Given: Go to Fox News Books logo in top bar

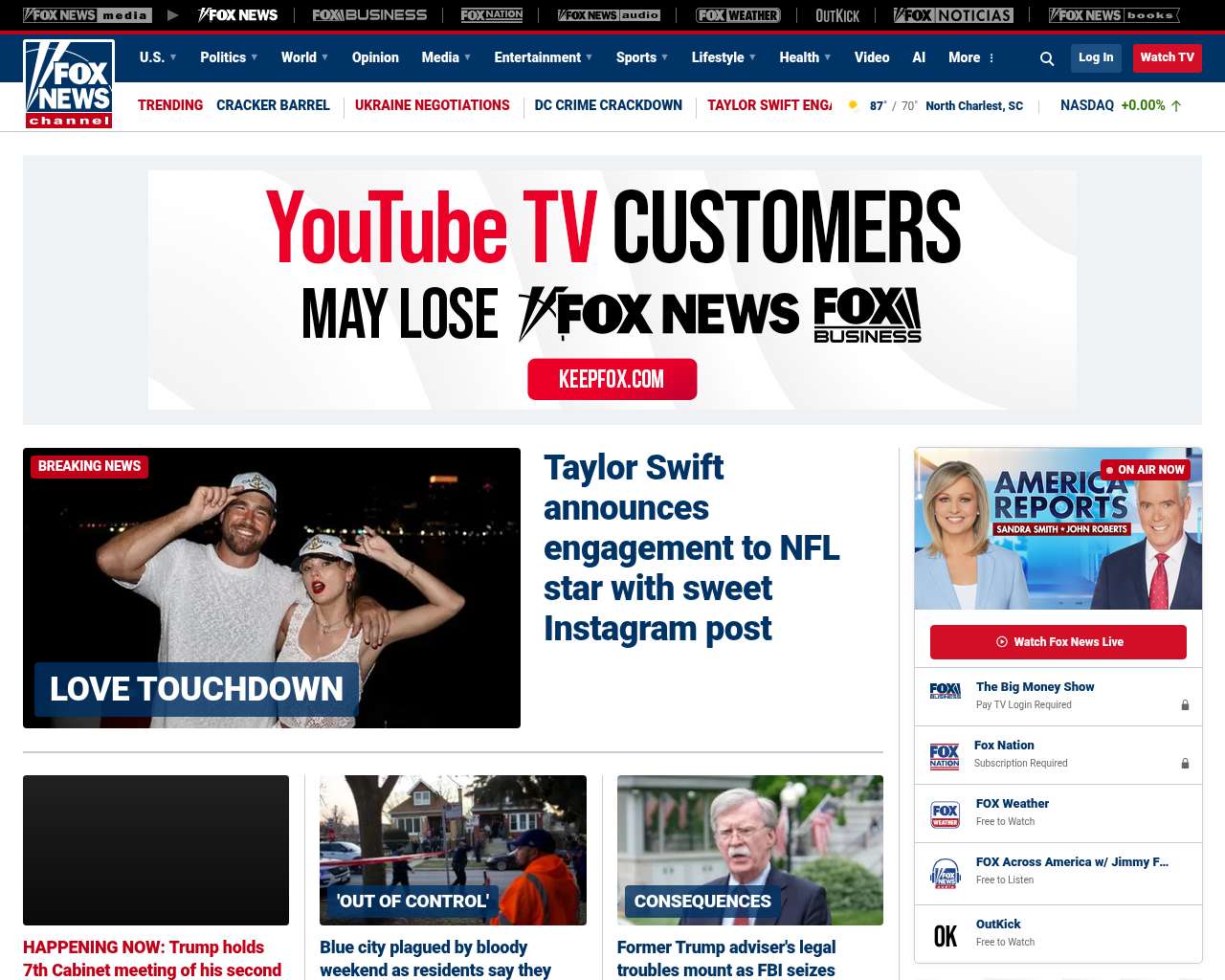Looking at the screenshot, I should click(1114, 15).
